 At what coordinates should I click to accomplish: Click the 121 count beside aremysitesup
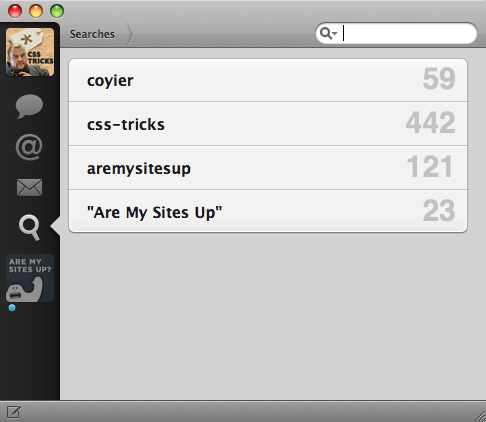430,166
